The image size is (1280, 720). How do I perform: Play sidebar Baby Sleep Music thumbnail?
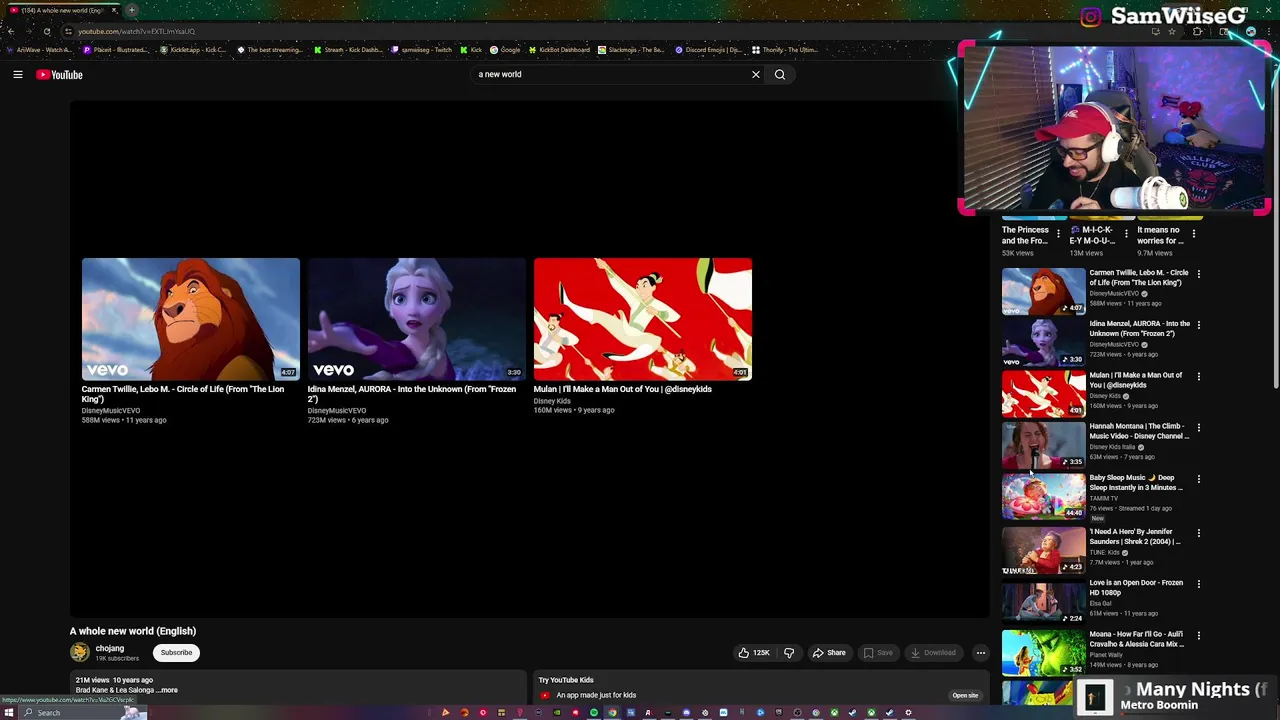pyautogui.click(x=1043, y=496)
